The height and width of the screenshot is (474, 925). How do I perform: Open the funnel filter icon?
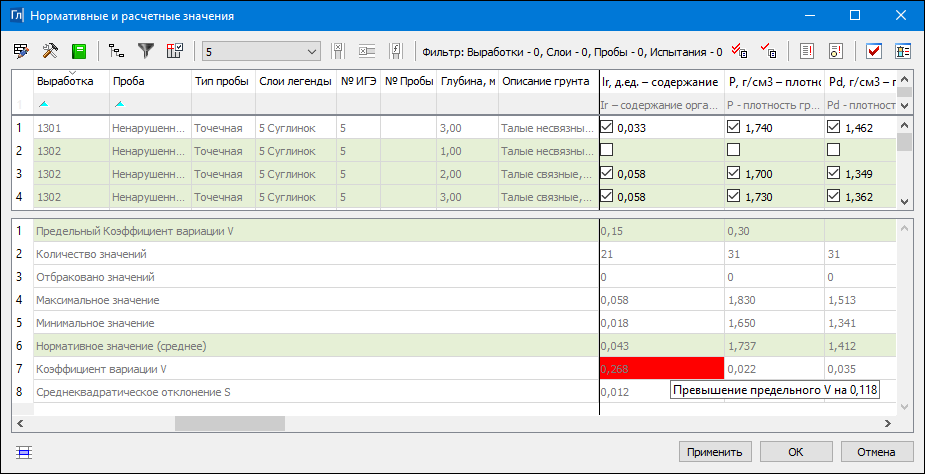[x=146, y=51]
